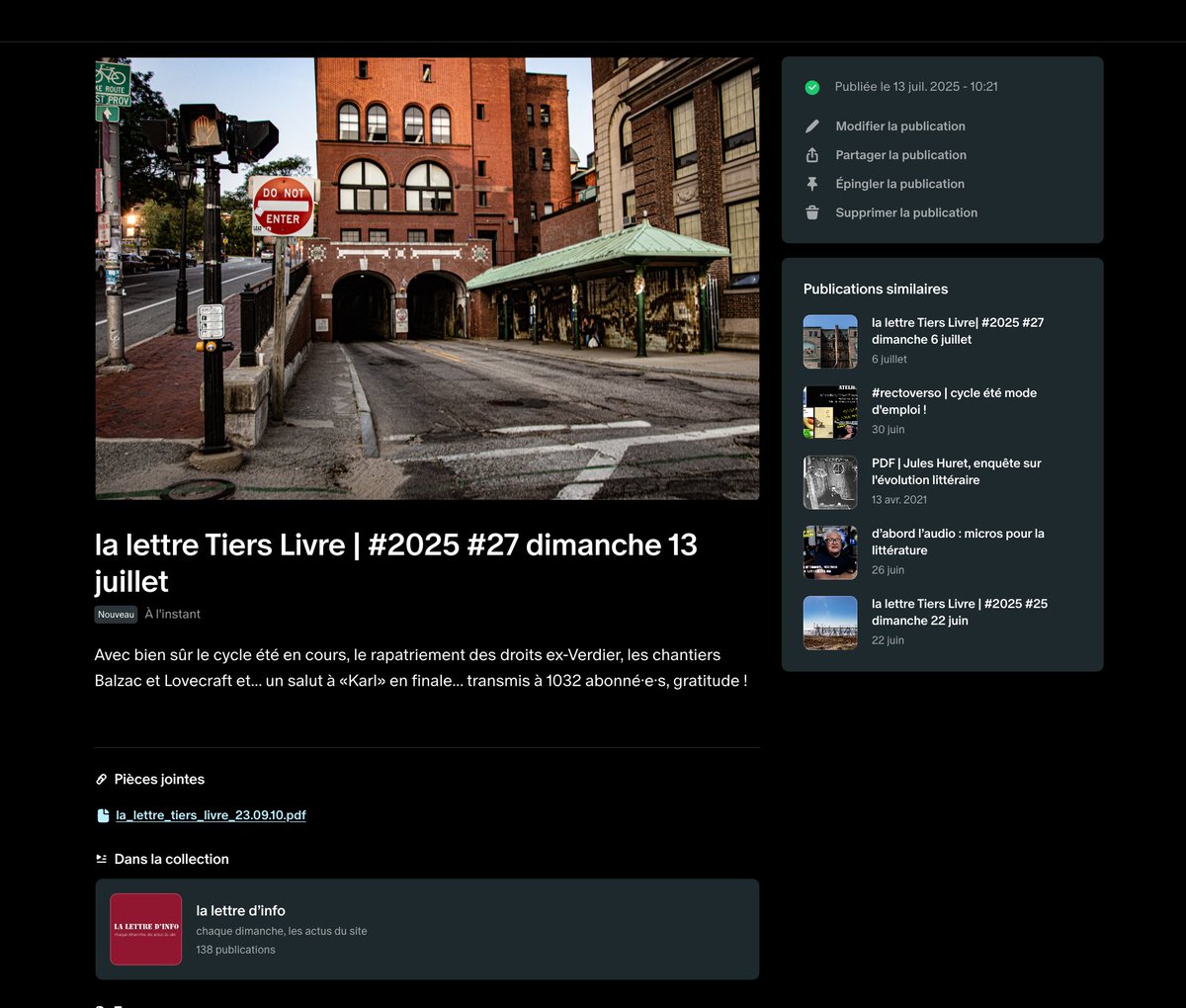Image resolution: width=1186 pixels, height=1008 pixels.
Task: Open Modifier la publication
Action: tap(900, 126)
